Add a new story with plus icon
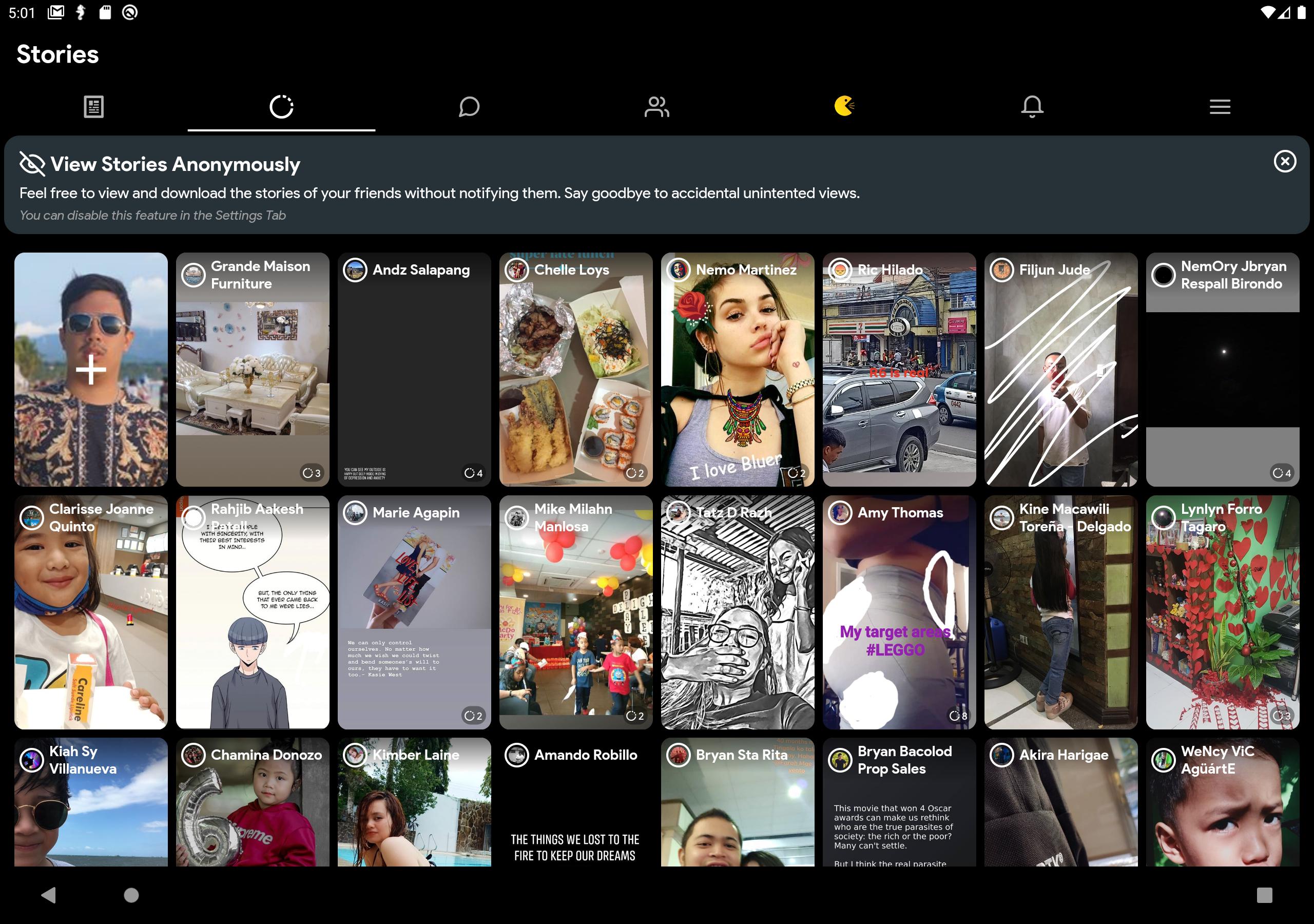The image size is (1314, 924). click(x=91, y=369)
